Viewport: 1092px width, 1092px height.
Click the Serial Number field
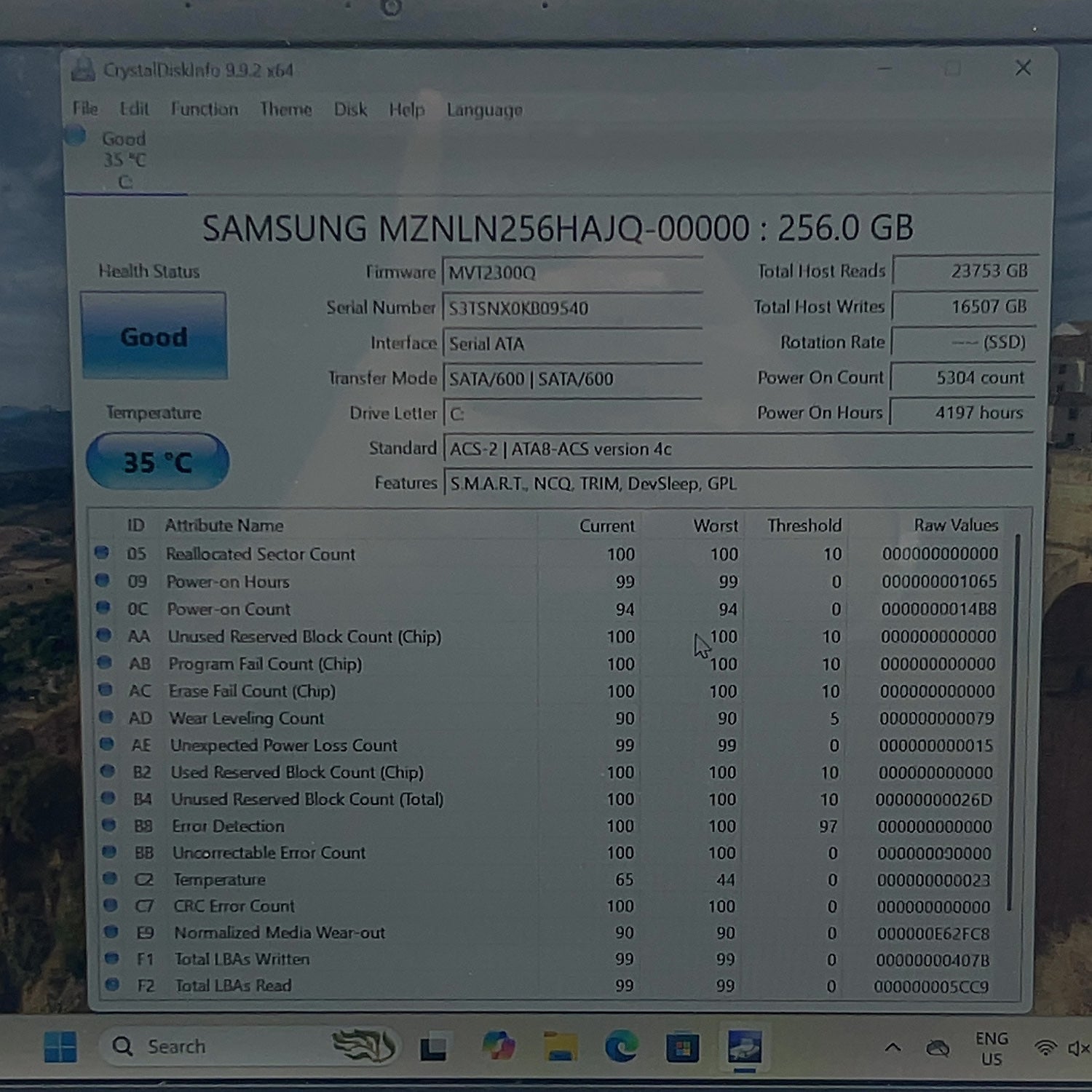point(572,308)
